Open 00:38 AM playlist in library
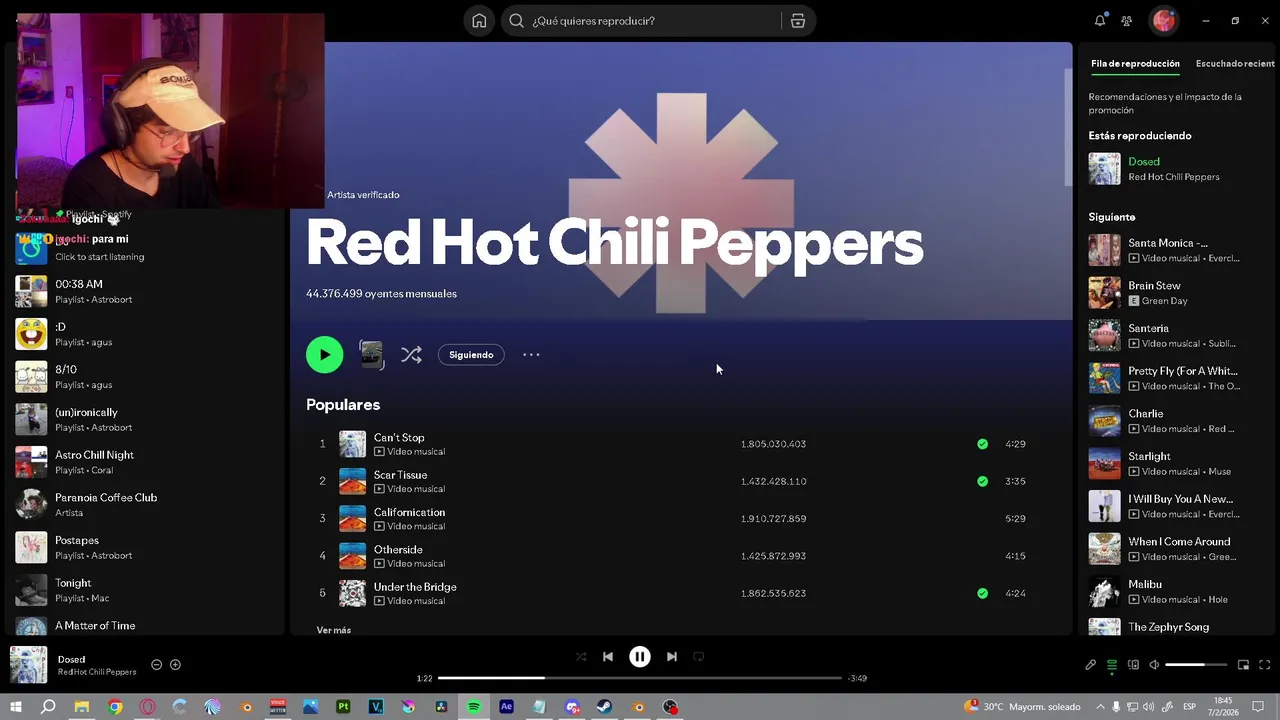This screenshot has width=1280, height=720. (x=145, y=291)
